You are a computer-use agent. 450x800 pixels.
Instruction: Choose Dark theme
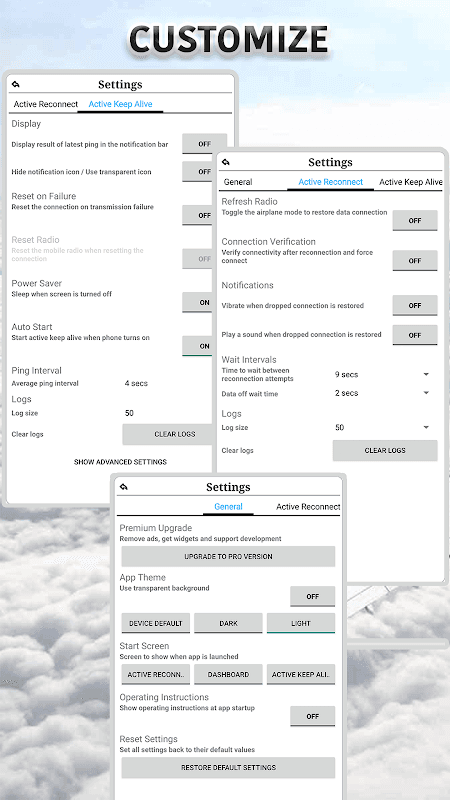228,623
